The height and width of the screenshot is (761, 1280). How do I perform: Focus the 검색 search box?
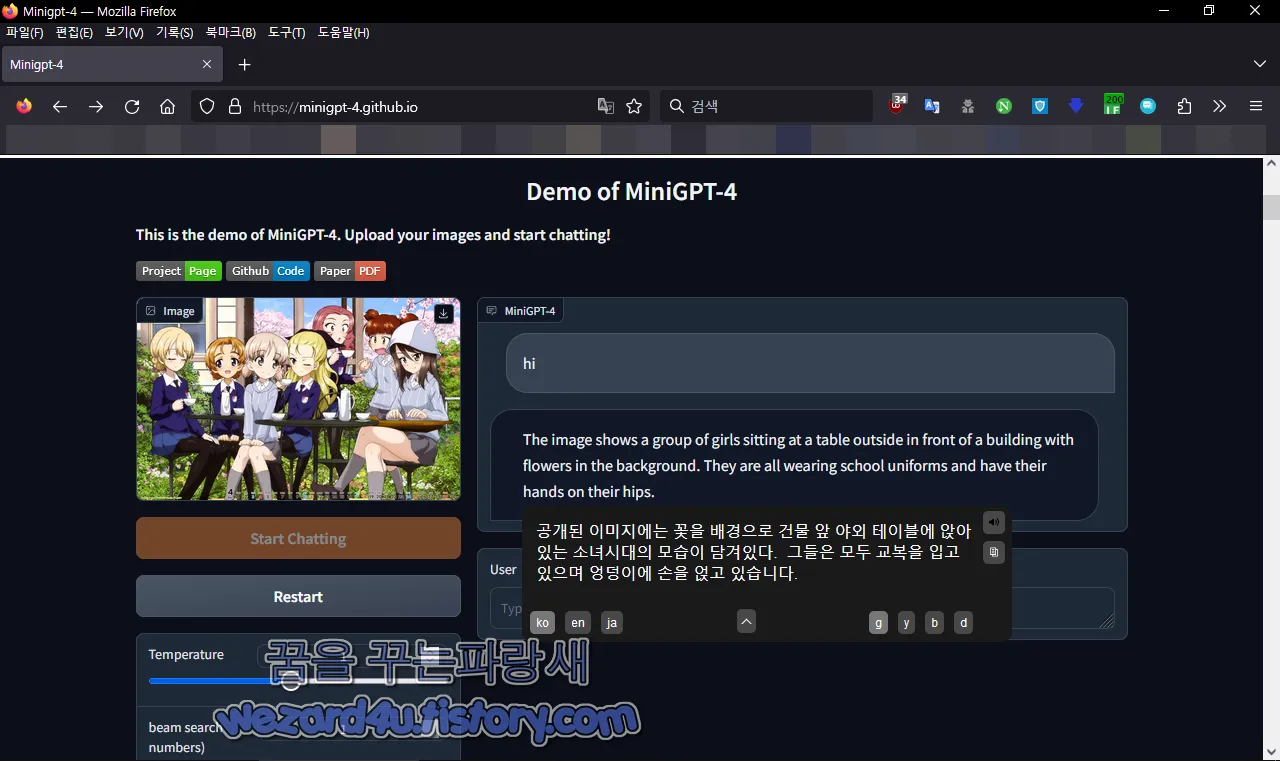click(x=766, y=106)
